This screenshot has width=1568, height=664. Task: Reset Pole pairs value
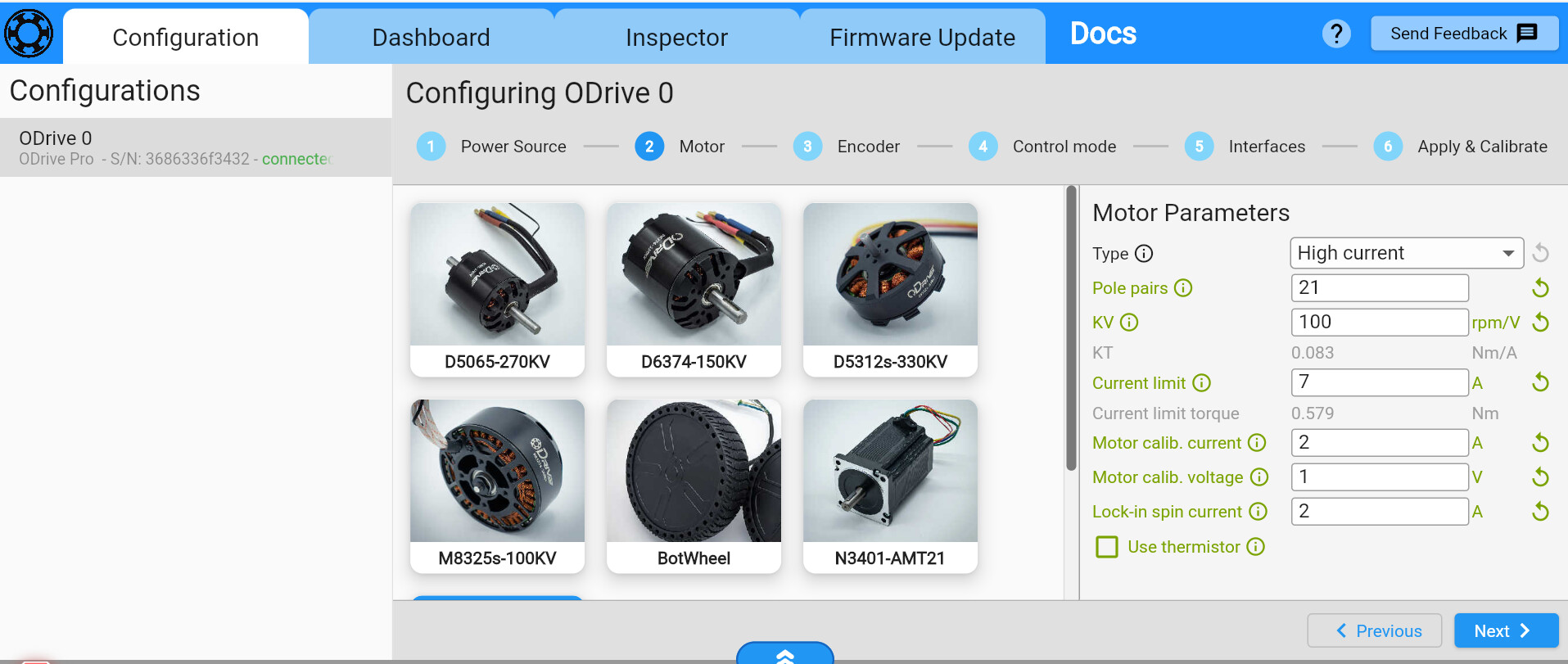tap(1540, 287)
